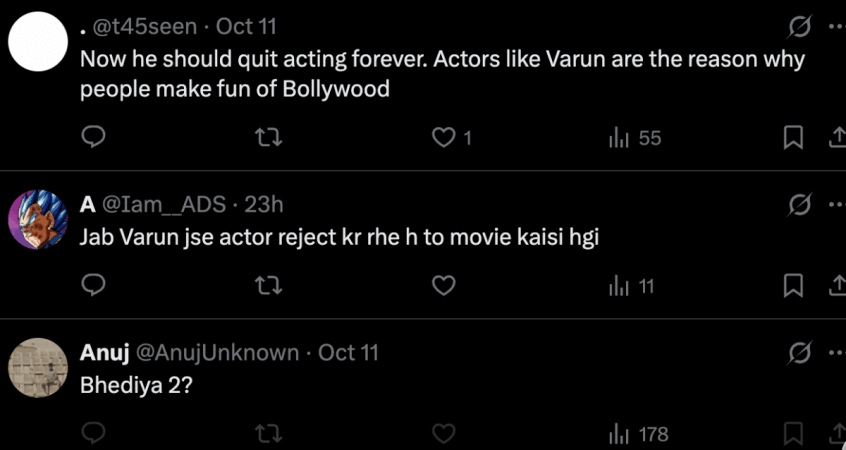
Task: Repost the t45seen tweet
Action: click(x=269, y=138)
